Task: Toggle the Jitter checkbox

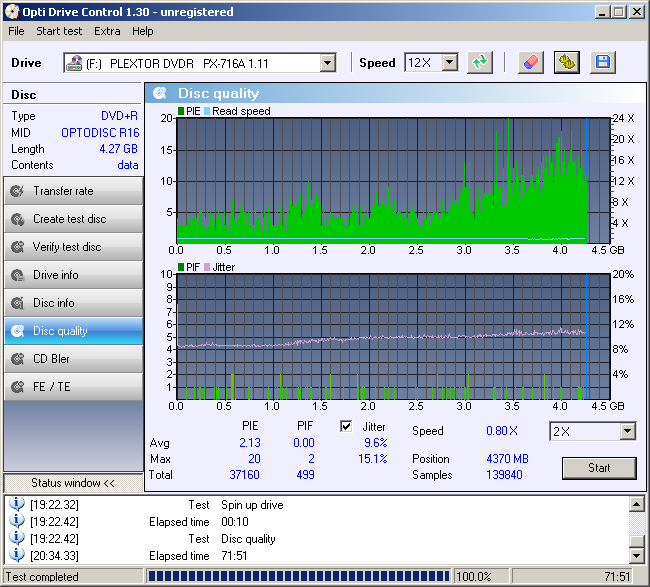Action: (x=347, y=427)
